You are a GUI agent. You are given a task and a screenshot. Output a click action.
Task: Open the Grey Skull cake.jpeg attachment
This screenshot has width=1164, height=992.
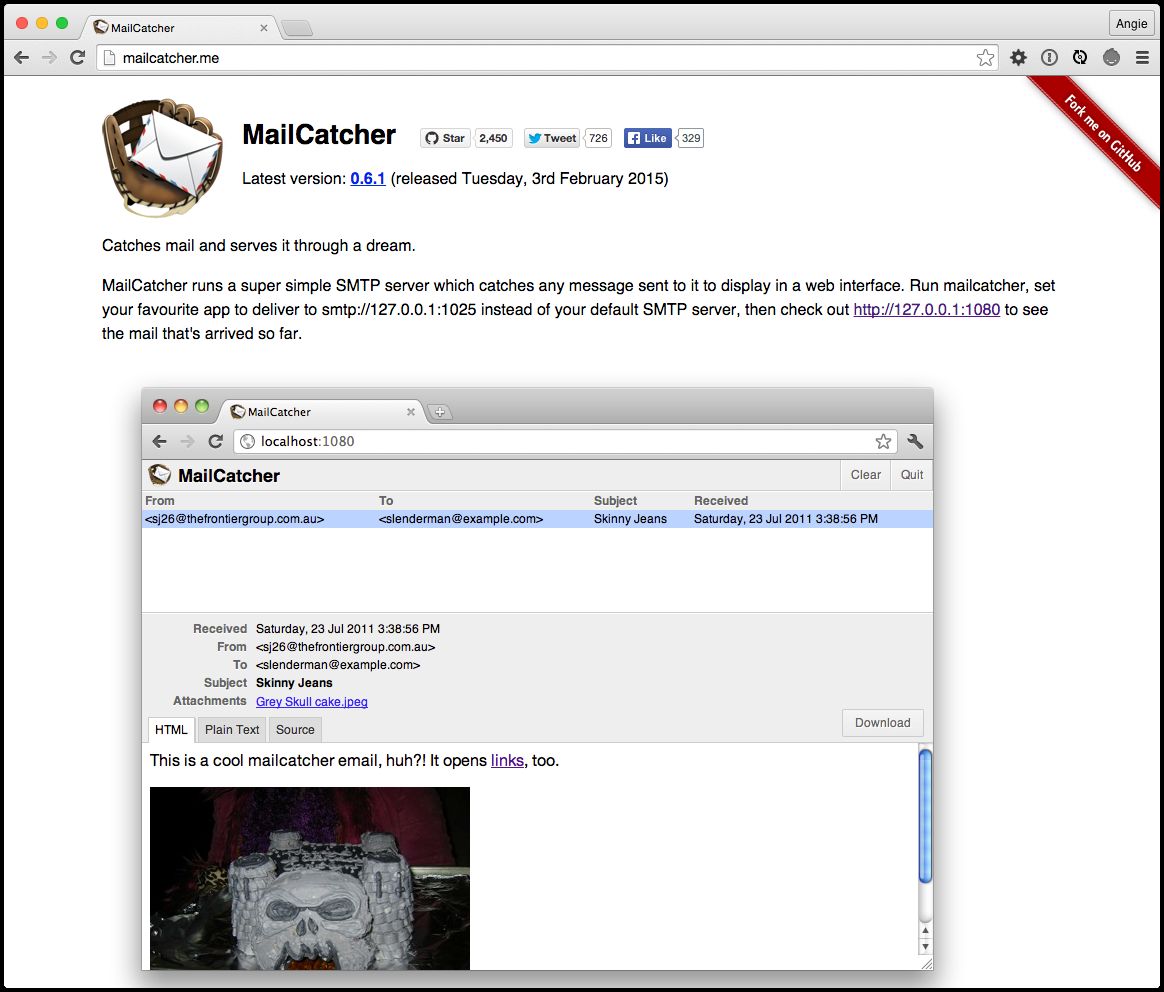312,702
